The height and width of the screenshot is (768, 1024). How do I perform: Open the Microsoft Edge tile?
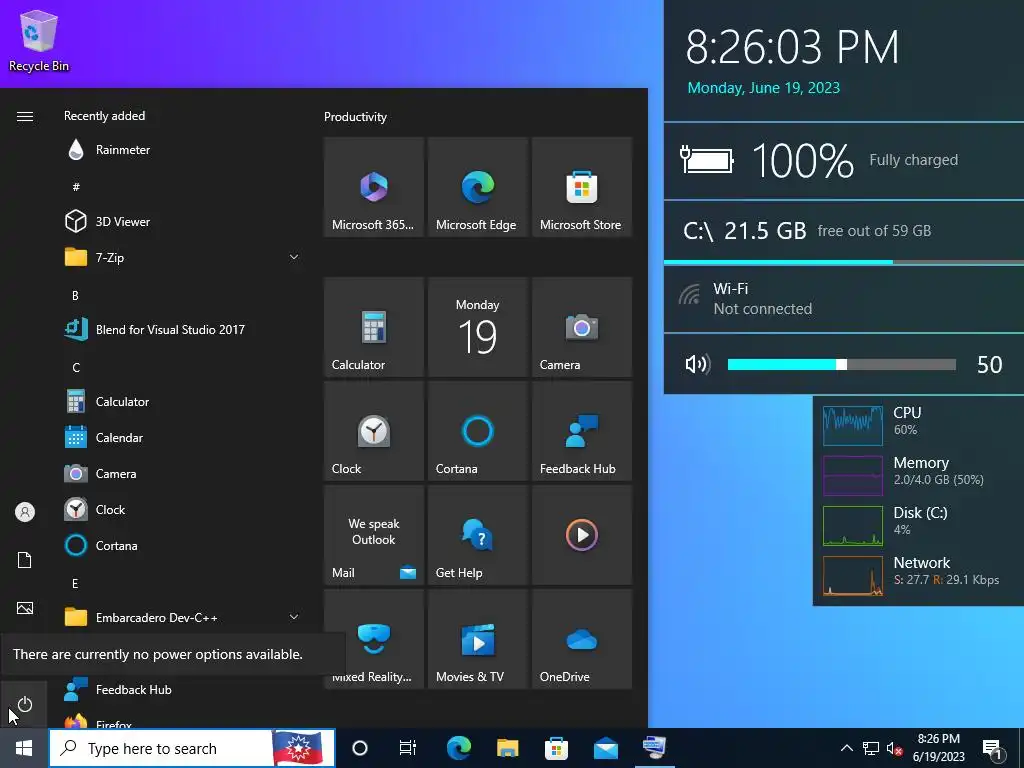coord(477,187)
